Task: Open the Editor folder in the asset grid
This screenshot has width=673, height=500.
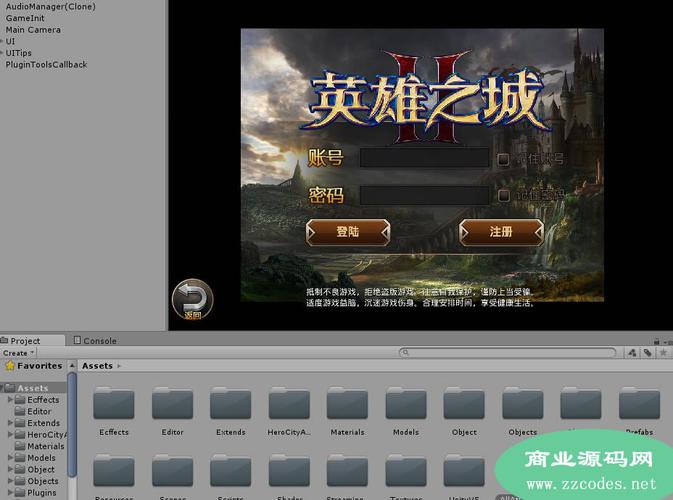Action: tap(172, 403)
